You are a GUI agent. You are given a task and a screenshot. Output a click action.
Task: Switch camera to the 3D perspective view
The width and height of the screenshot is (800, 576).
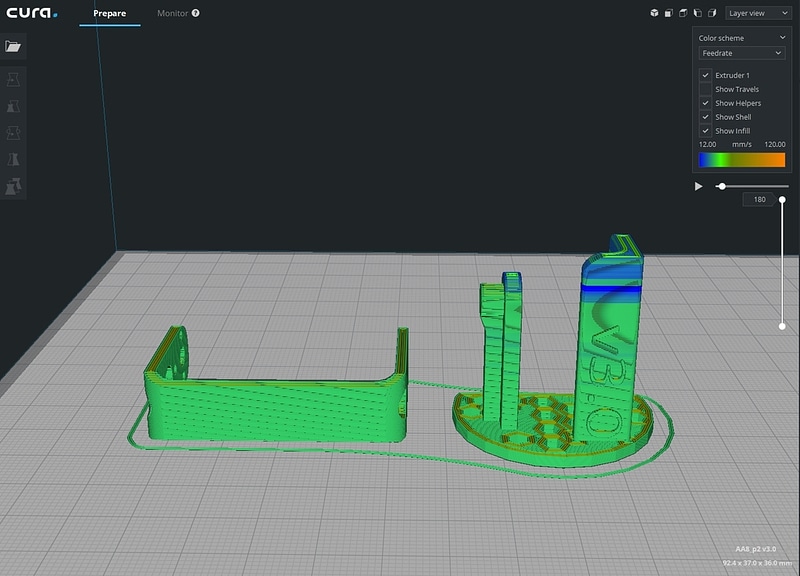click(654, 13)
